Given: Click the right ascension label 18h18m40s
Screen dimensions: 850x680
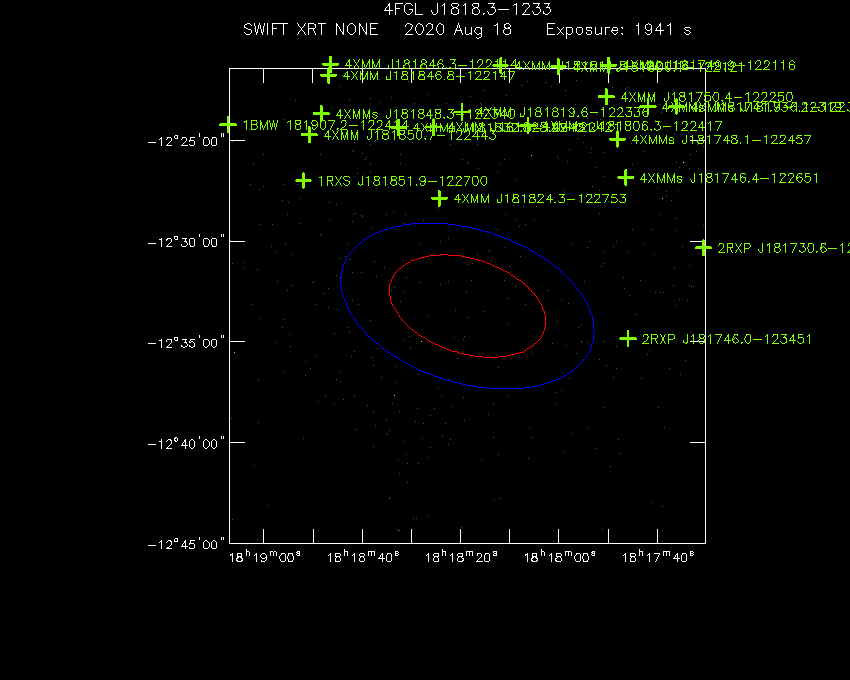Looking at the screenshot, I should coord(363,557).
